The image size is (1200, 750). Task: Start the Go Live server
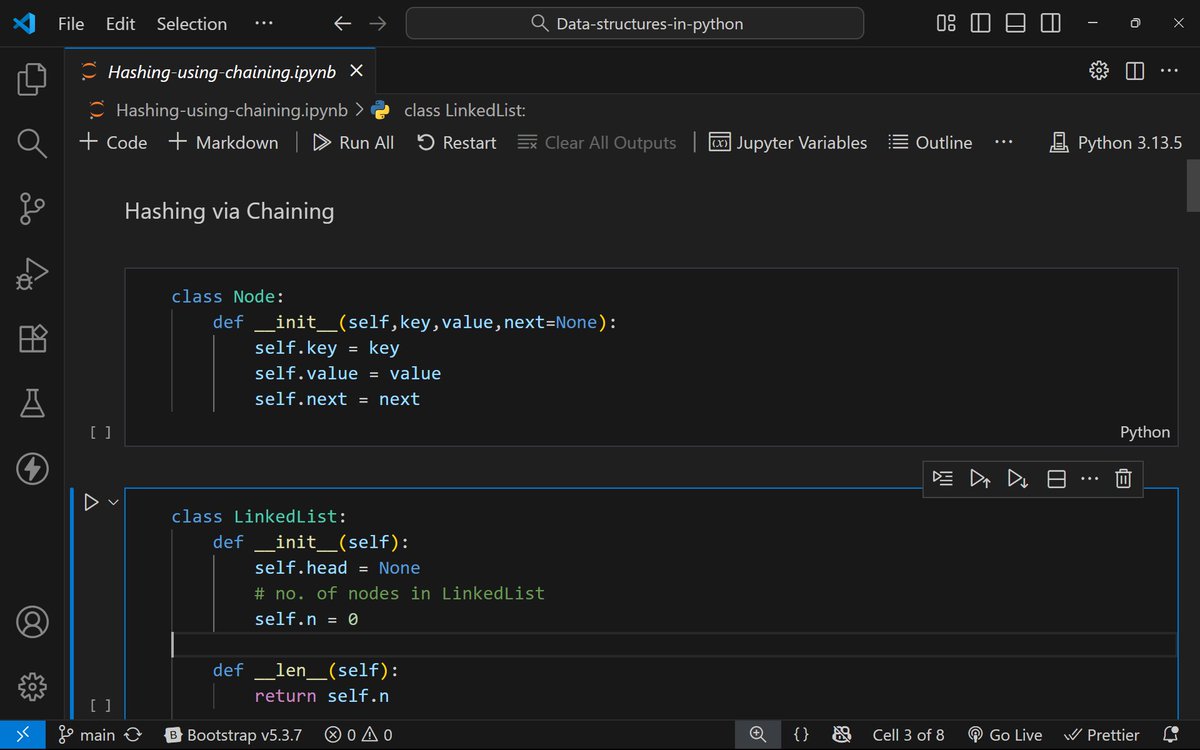[x=1005, y=734]
